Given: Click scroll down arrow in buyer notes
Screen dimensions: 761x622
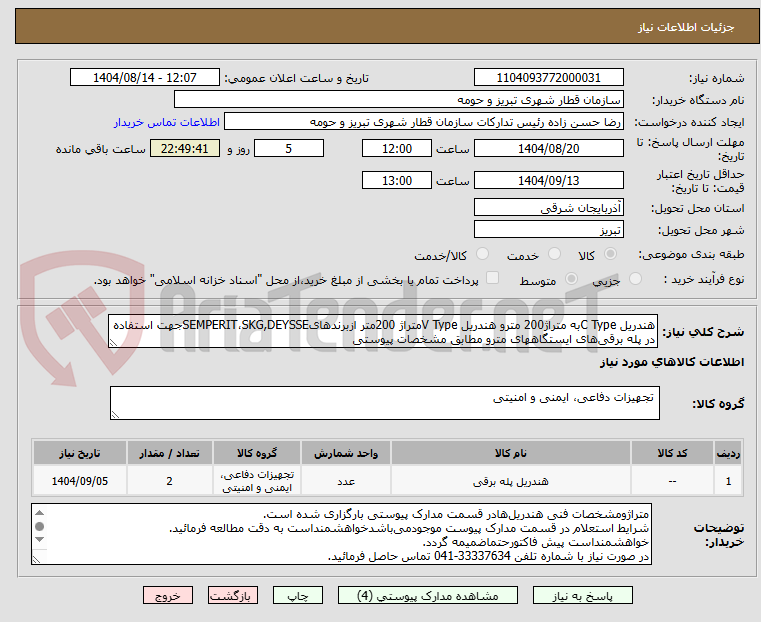Looking at the screenshot, I should tap(40, 540).
